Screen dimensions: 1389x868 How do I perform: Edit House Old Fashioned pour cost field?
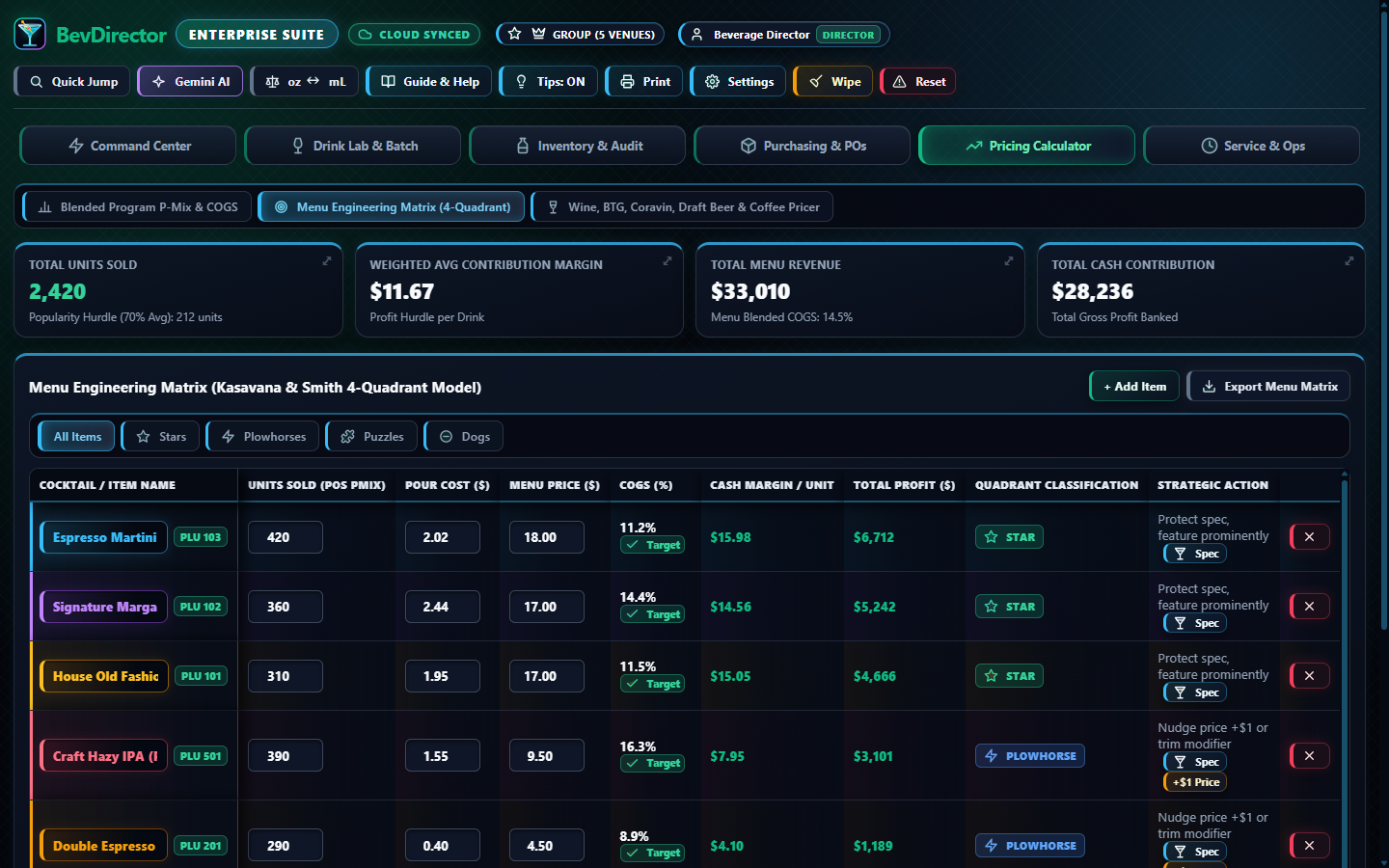443,676
